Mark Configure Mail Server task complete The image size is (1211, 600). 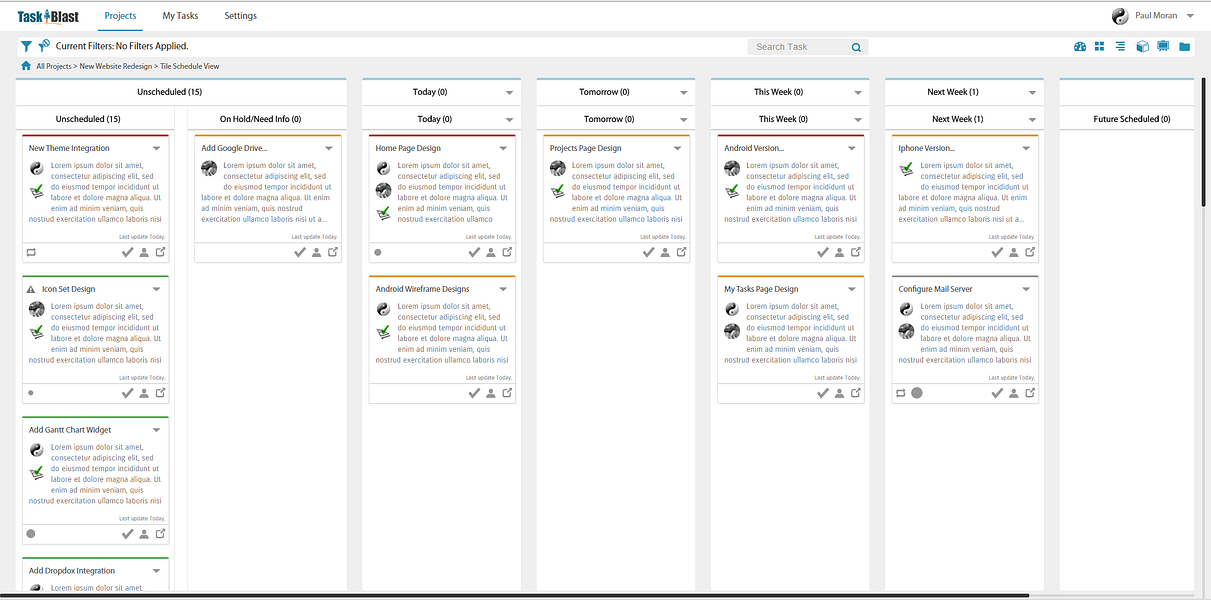point(997,393)
